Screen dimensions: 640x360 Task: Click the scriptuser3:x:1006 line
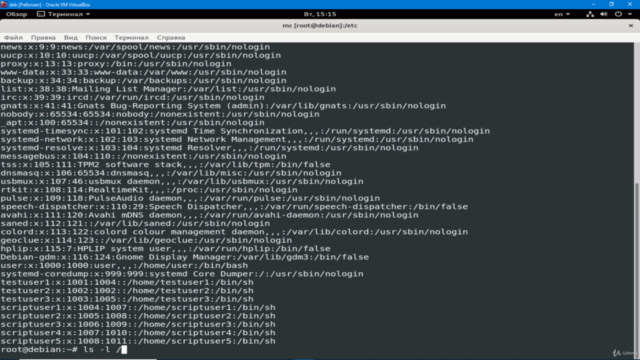point(138,324)
